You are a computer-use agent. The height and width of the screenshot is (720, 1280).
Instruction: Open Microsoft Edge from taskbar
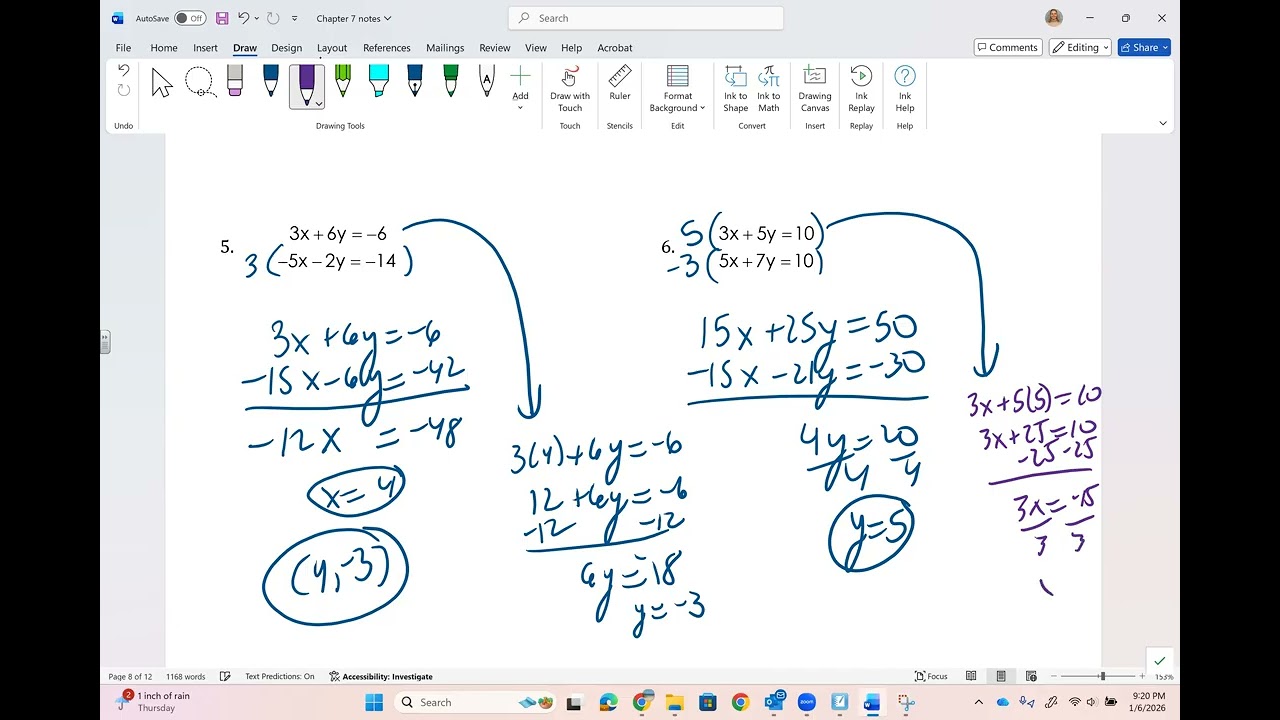(609, 702)
